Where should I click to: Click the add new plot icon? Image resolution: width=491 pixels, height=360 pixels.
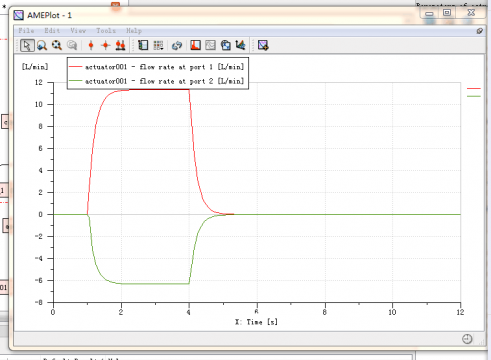coord(263,45)
